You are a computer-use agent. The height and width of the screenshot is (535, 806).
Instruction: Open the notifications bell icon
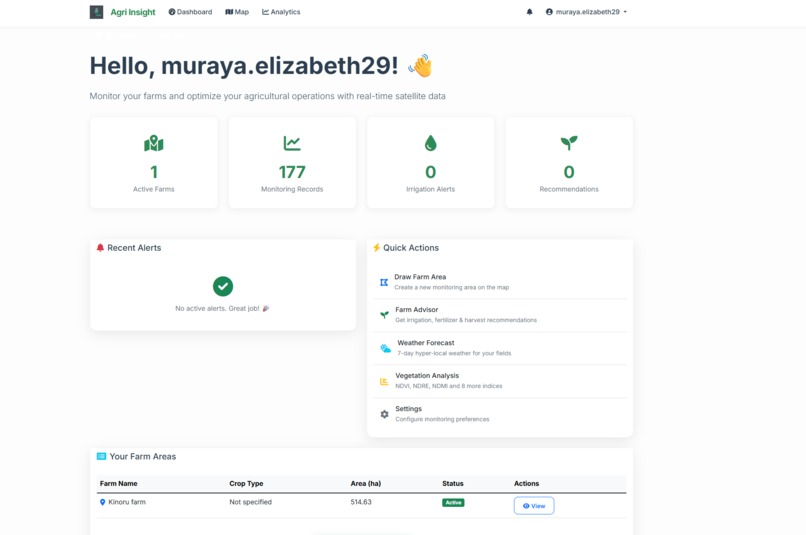pos(529,12)
